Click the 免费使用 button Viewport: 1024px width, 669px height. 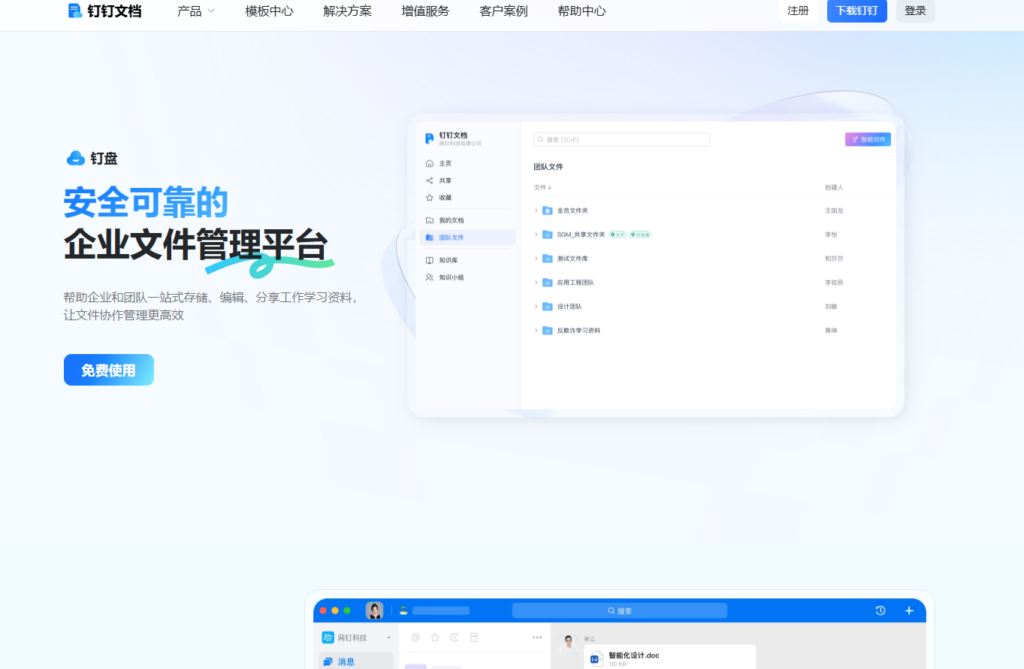(108, 369)
